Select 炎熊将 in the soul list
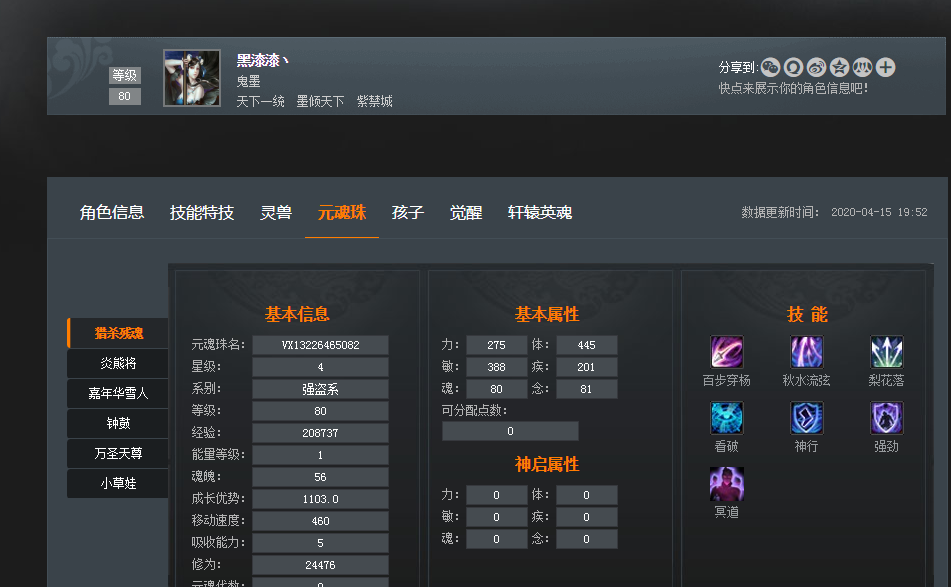The image size is (951, 587). tap(118, 363)
